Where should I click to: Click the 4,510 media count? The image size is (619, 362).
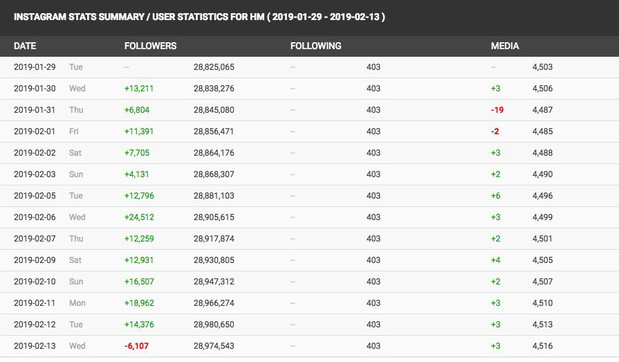pyautogui.click(x=542, y=303)
